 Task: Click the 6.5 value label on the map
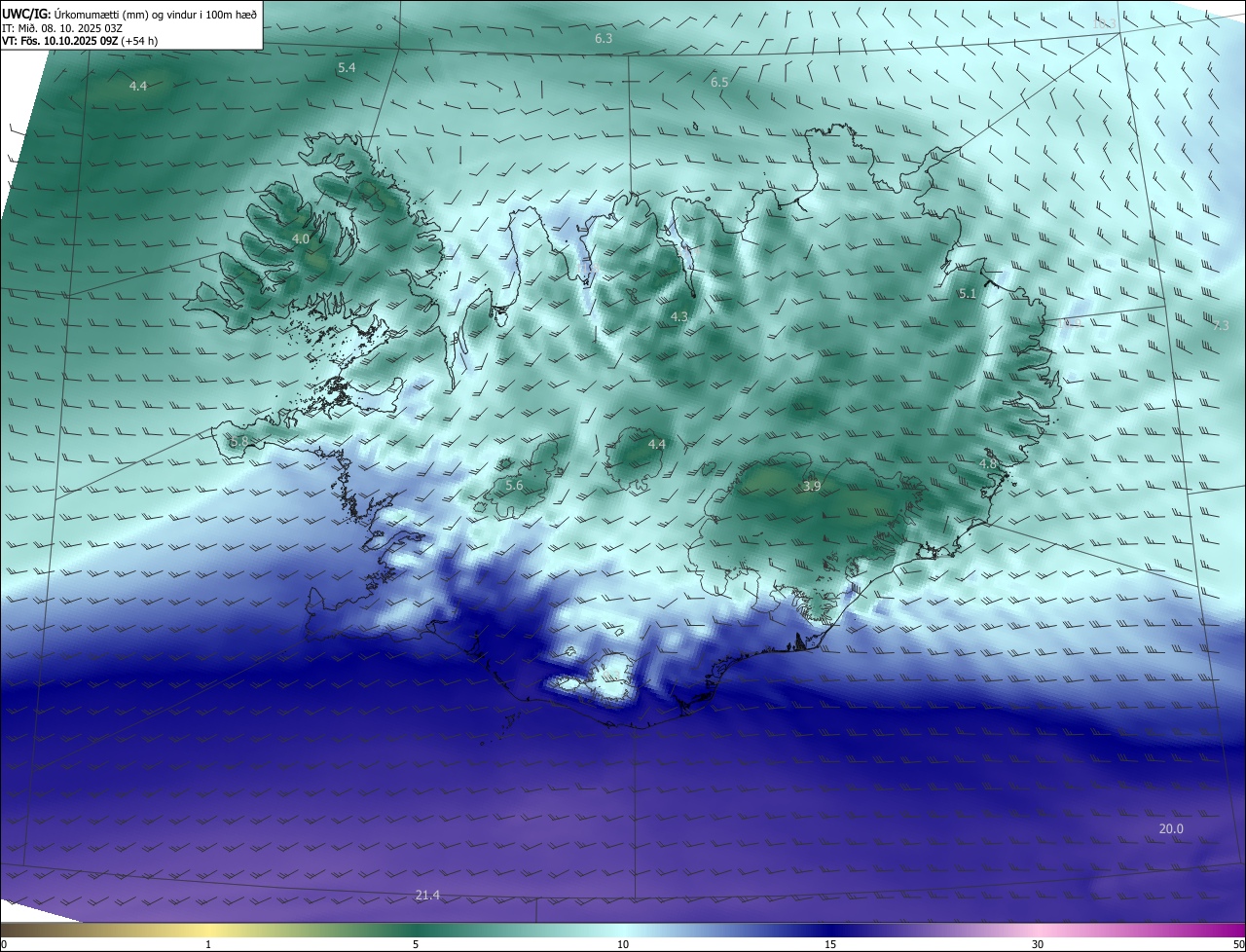(x=719, y=83)
